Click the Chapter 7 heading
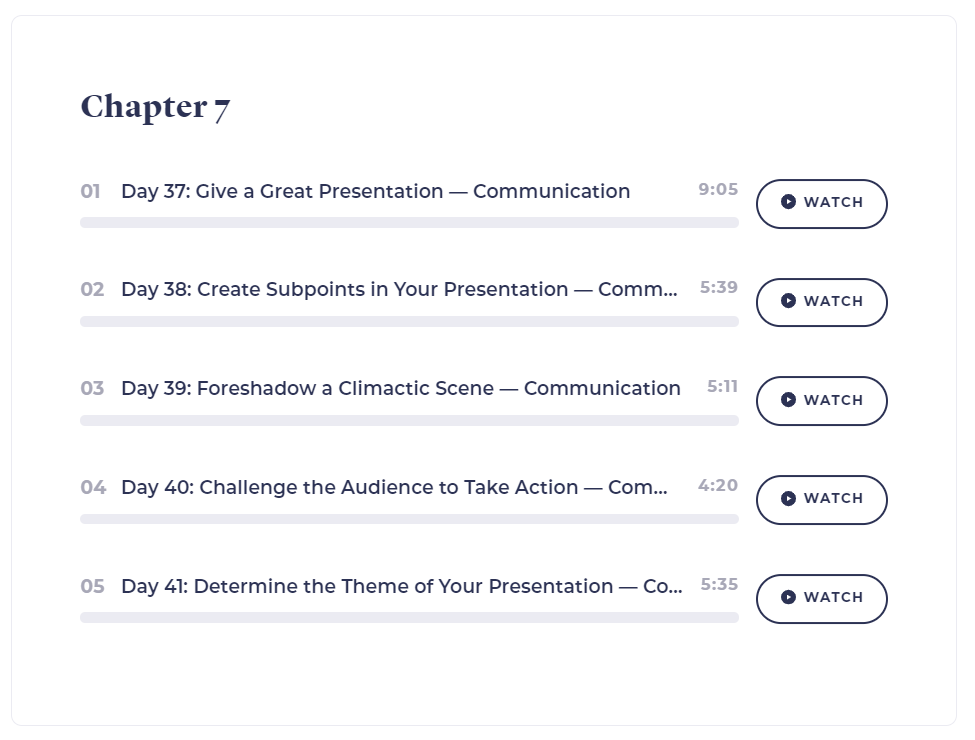Viewport: 975px width, 740px height. tap(155, 107)
